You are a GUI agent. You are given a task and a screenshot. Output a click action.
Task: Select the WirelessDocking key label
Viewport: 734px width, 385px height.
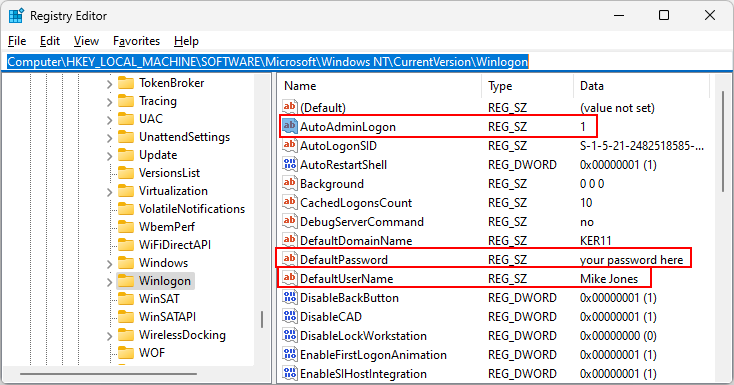[182, 335]
